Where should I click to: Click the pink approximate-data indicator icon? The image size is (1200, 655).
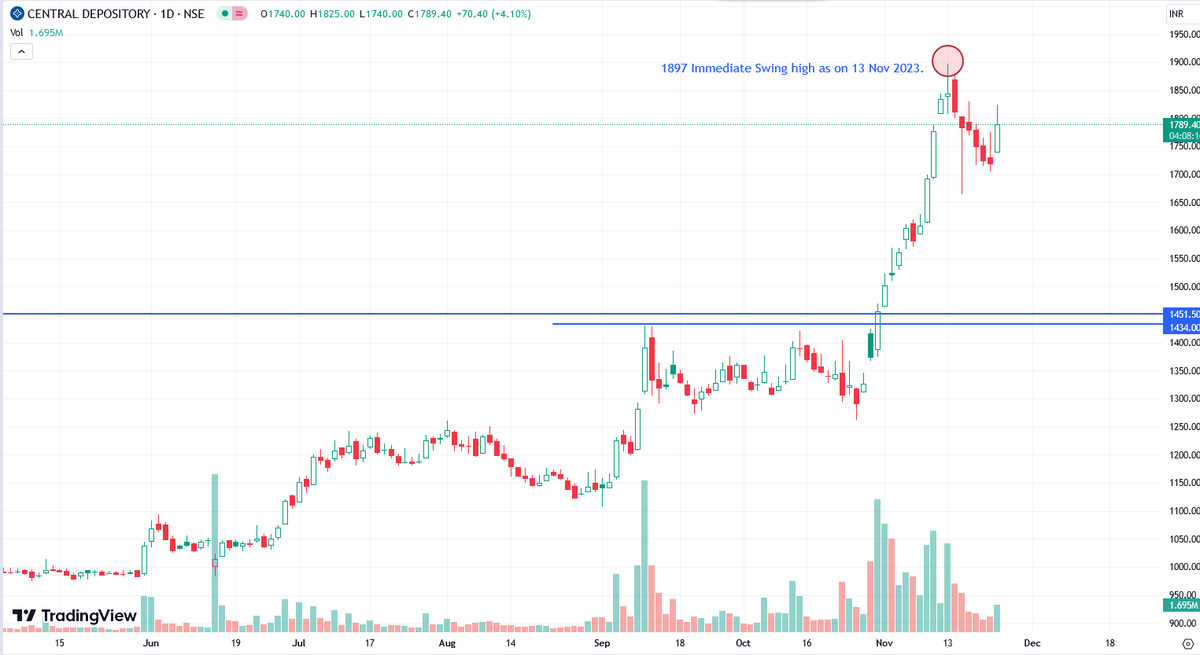(x=238, y=14)
